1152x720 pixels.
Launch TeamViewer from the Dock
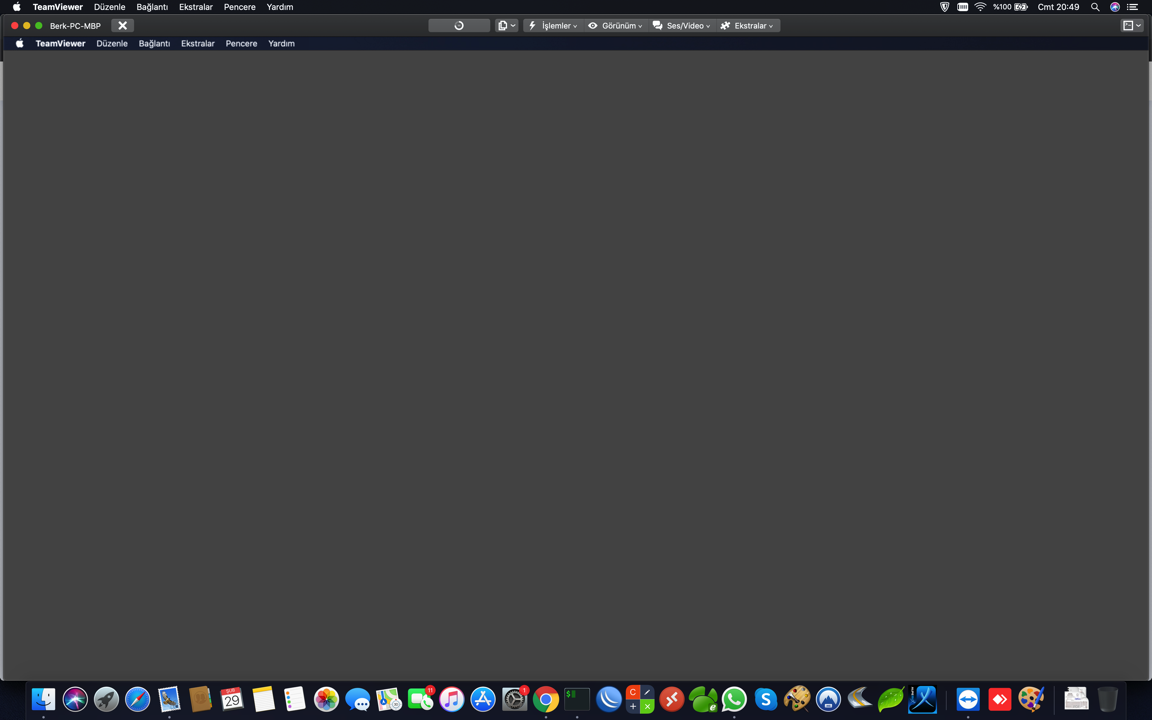click(967, 699)
